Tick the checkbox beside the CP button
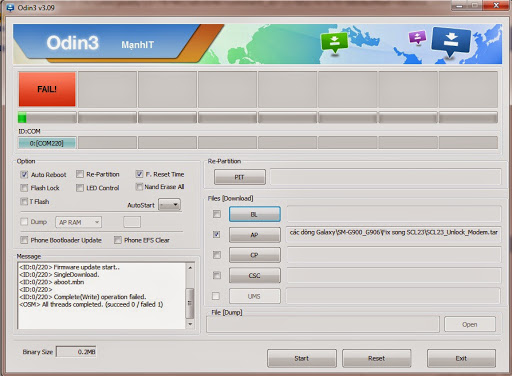The width and height of the screenshot is (512, 376). (217, 255)
